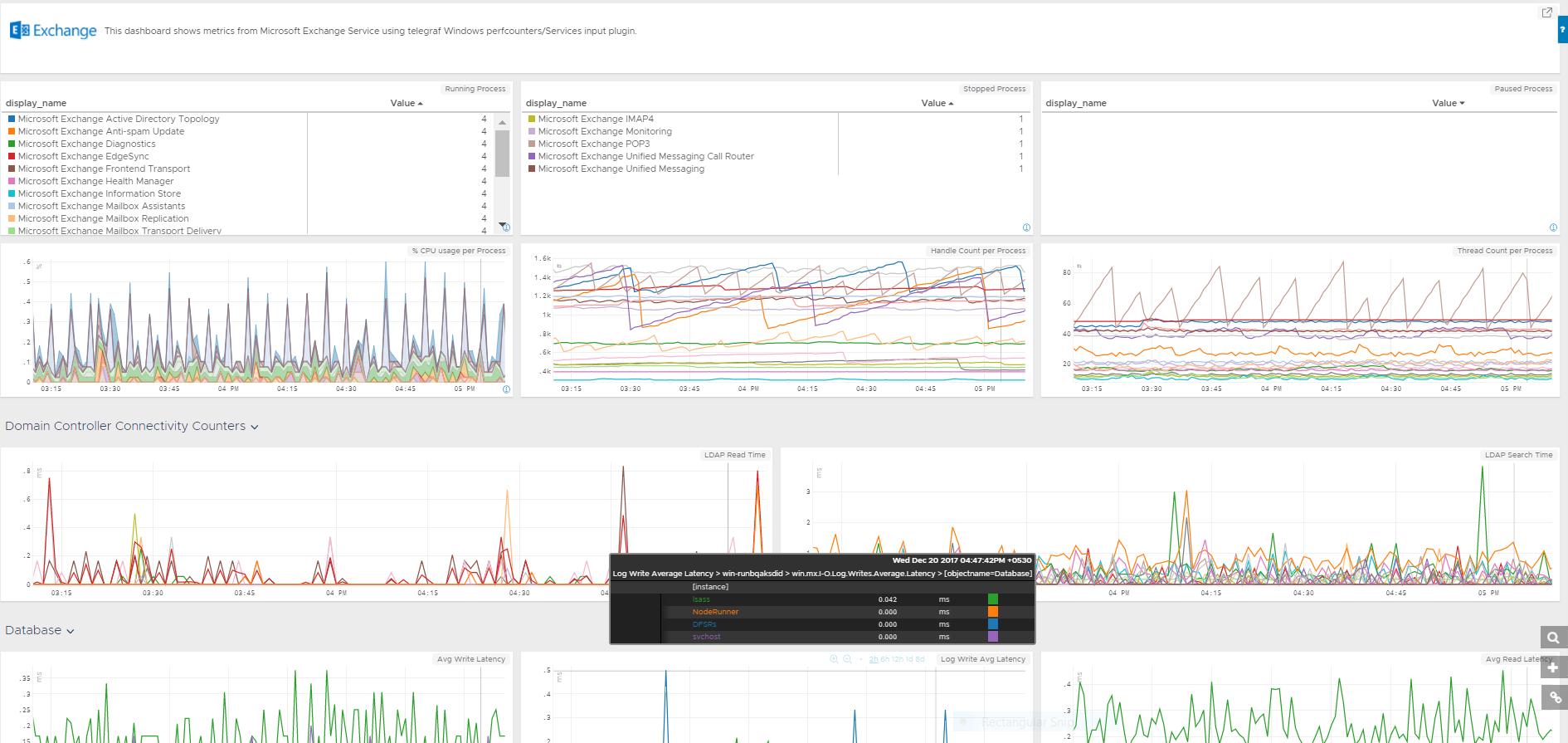Click svchost entry in latency tooltip
The image size is (1568, 743).
pyautogui.click(x=707, y=637)
